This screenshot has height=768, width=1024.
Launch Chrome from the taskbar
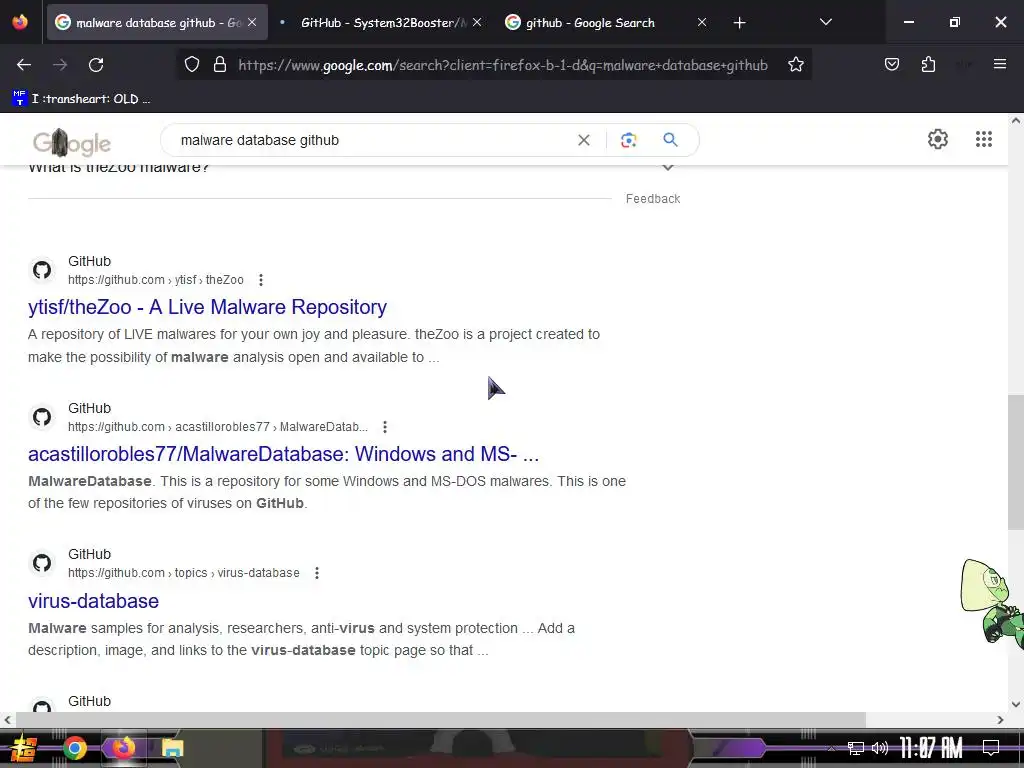[x=74, y=748]
